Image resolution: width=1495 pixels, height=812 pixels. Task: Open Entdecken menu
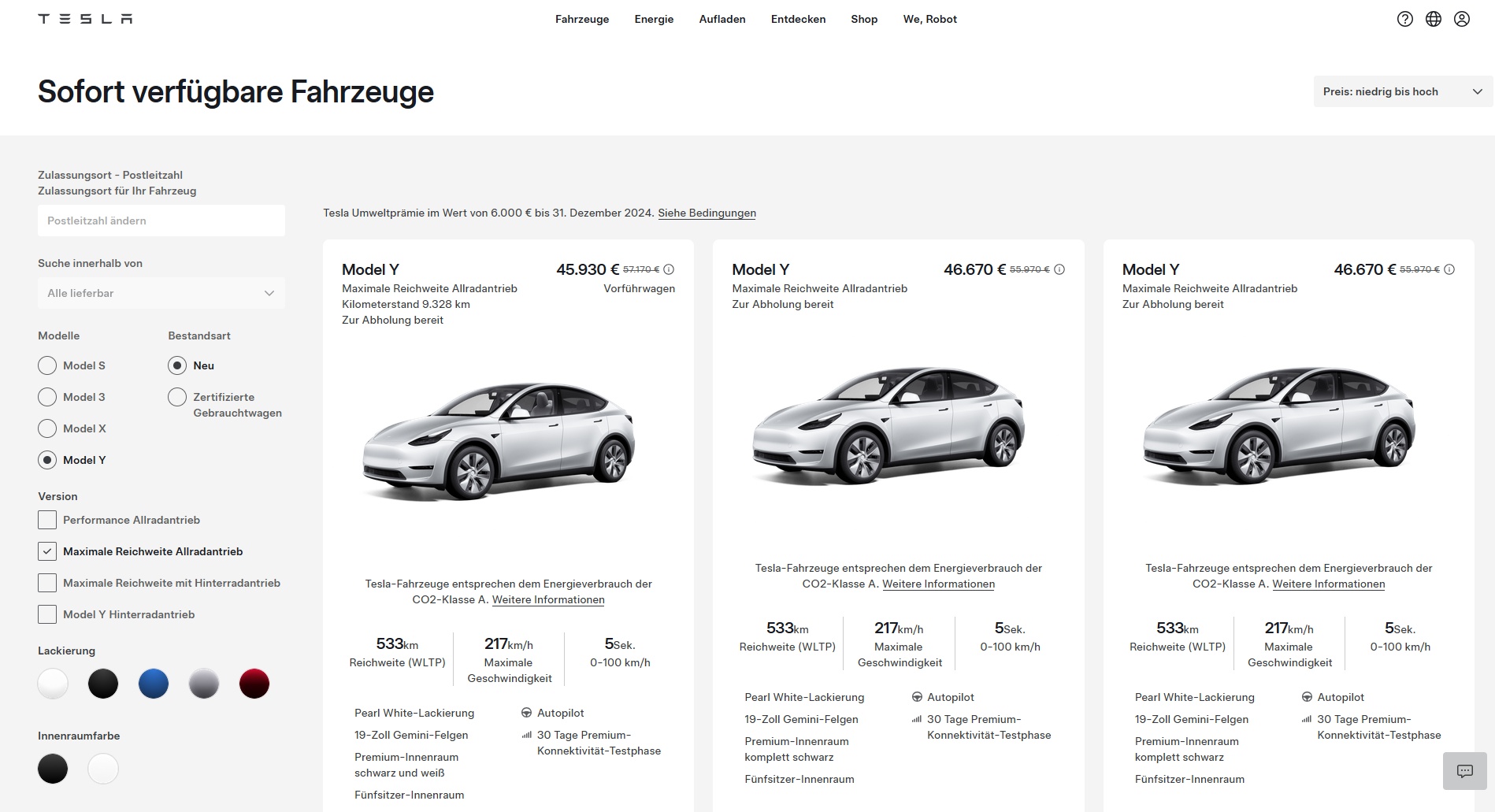[x=798, y=19]
